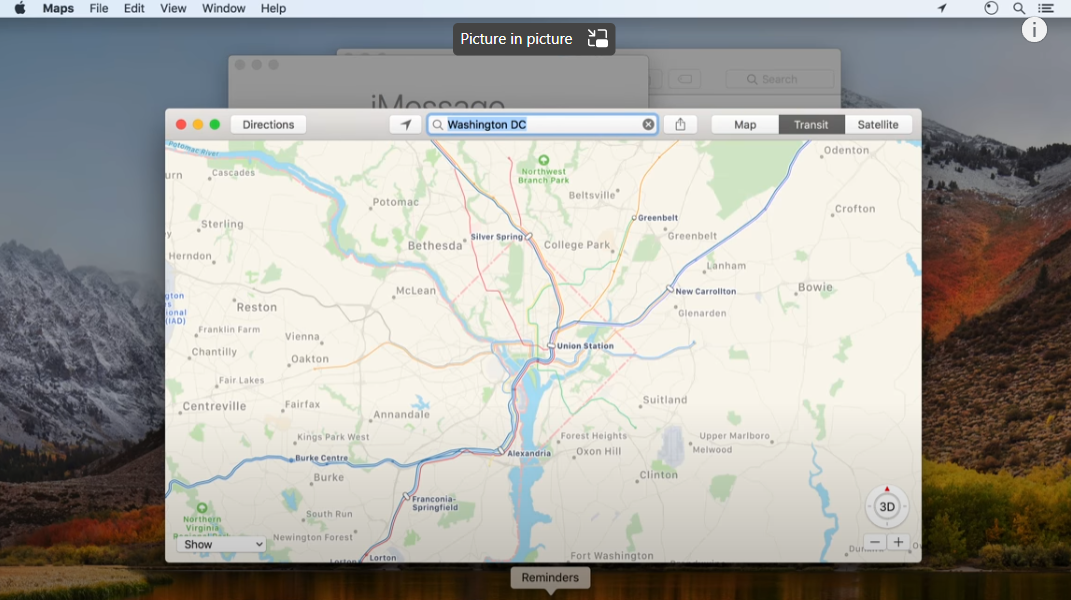Screen dimensions: 1071x600
Task: Click the Crofton map label
Action: [855, 209]
